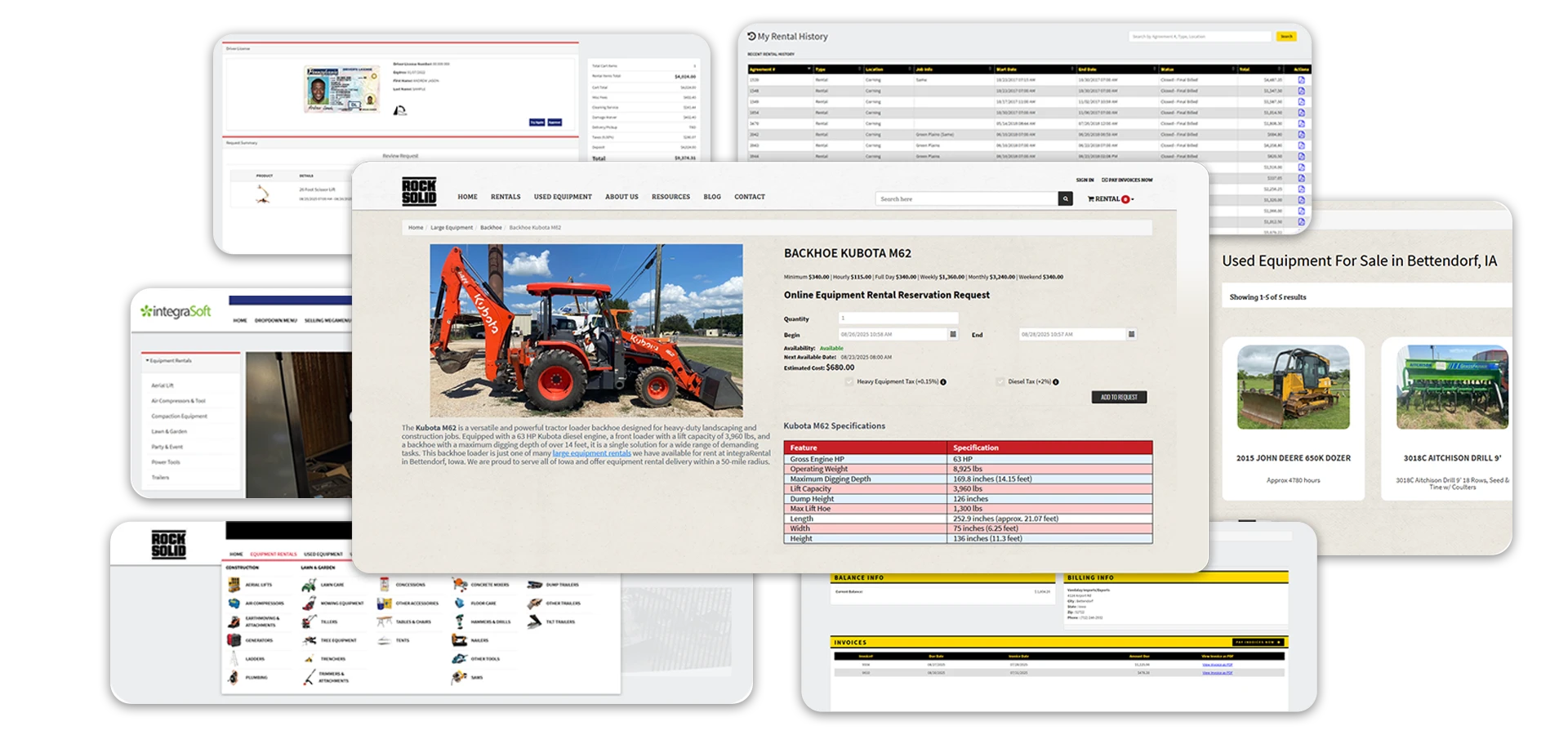Toggle the Diesel Tax checkbox
1568x735 pixels.
[x=1000, y=382]
